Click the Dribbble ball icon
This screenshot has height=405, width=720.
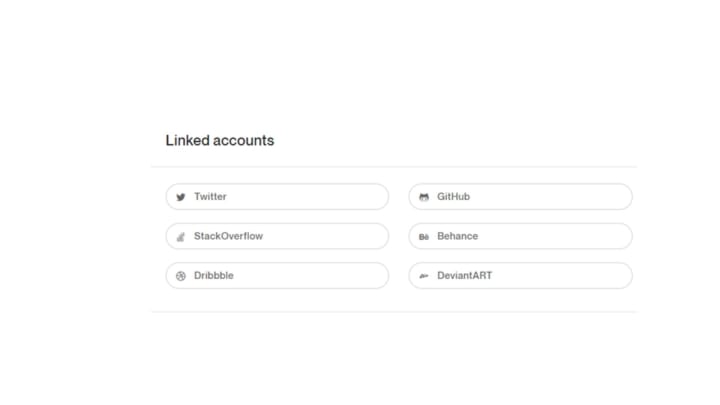coord(181,276)
